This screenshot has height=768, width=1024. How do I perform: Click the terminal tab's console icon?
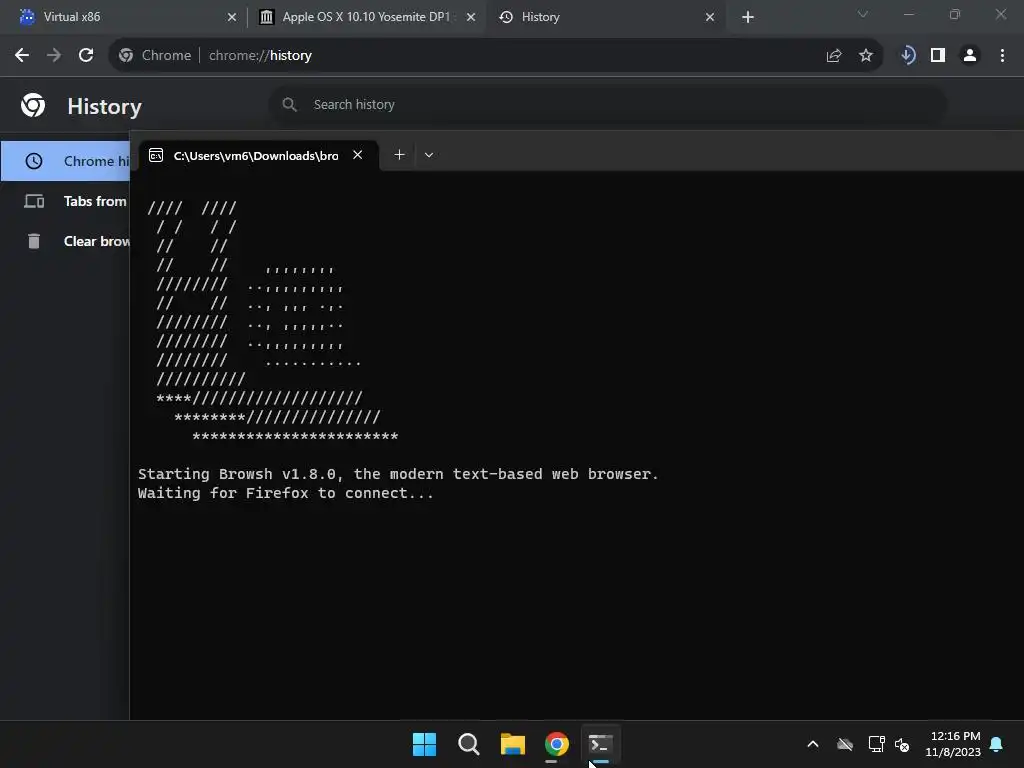pyautogui.click(x=155, y=155)
